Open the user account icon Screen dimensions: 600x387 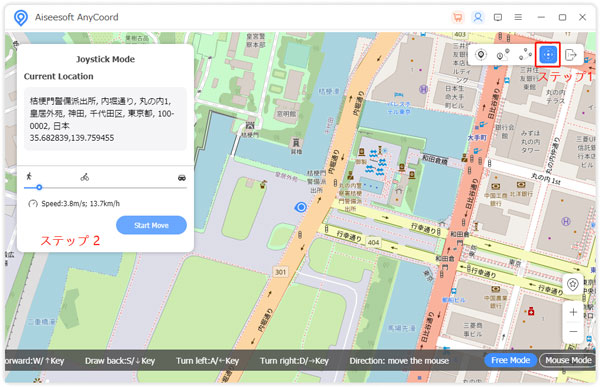point(478,17)
